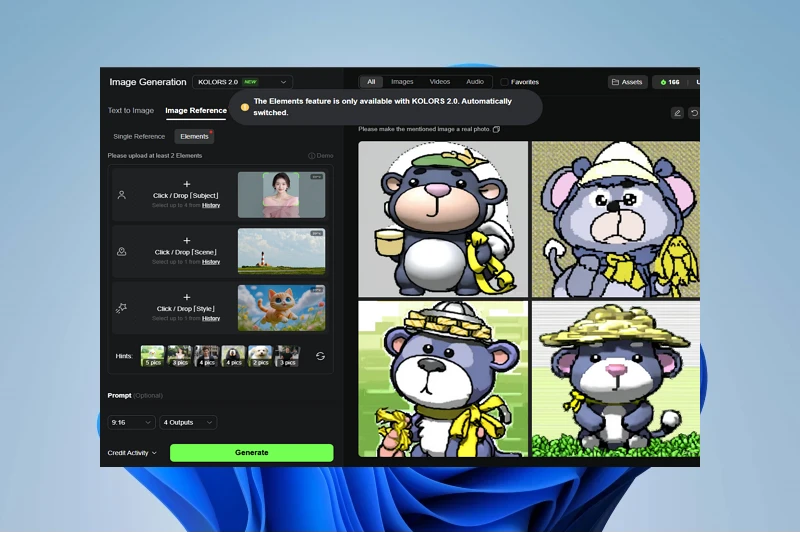Click the green Generate button
The width and height of the screenshot is (800, 533).
252,453
